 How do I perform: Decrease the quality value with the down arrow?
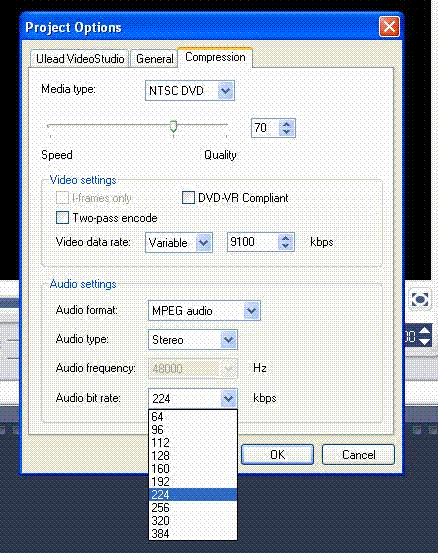(287, 132)
